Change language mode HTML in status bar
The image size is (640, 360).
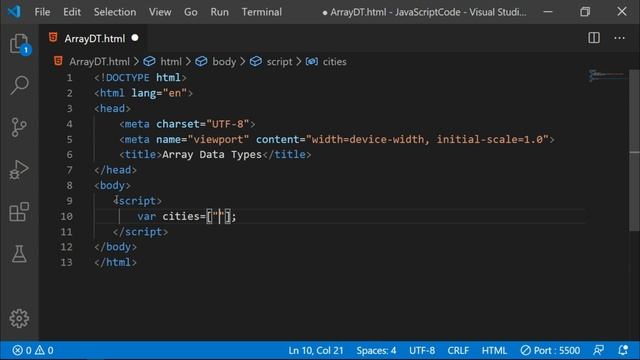pos(494,350)
